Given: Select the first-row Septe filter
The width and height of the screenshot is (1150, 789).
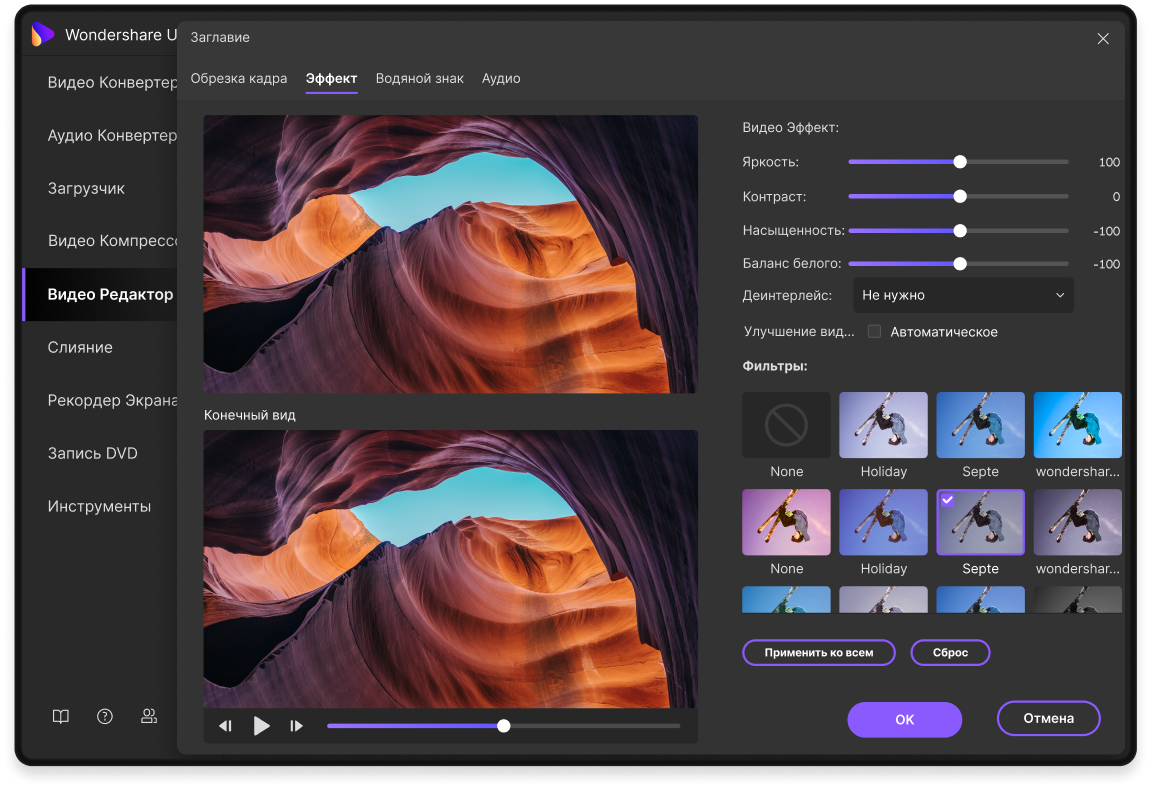Looking at the screenshot, I should 981,425.
